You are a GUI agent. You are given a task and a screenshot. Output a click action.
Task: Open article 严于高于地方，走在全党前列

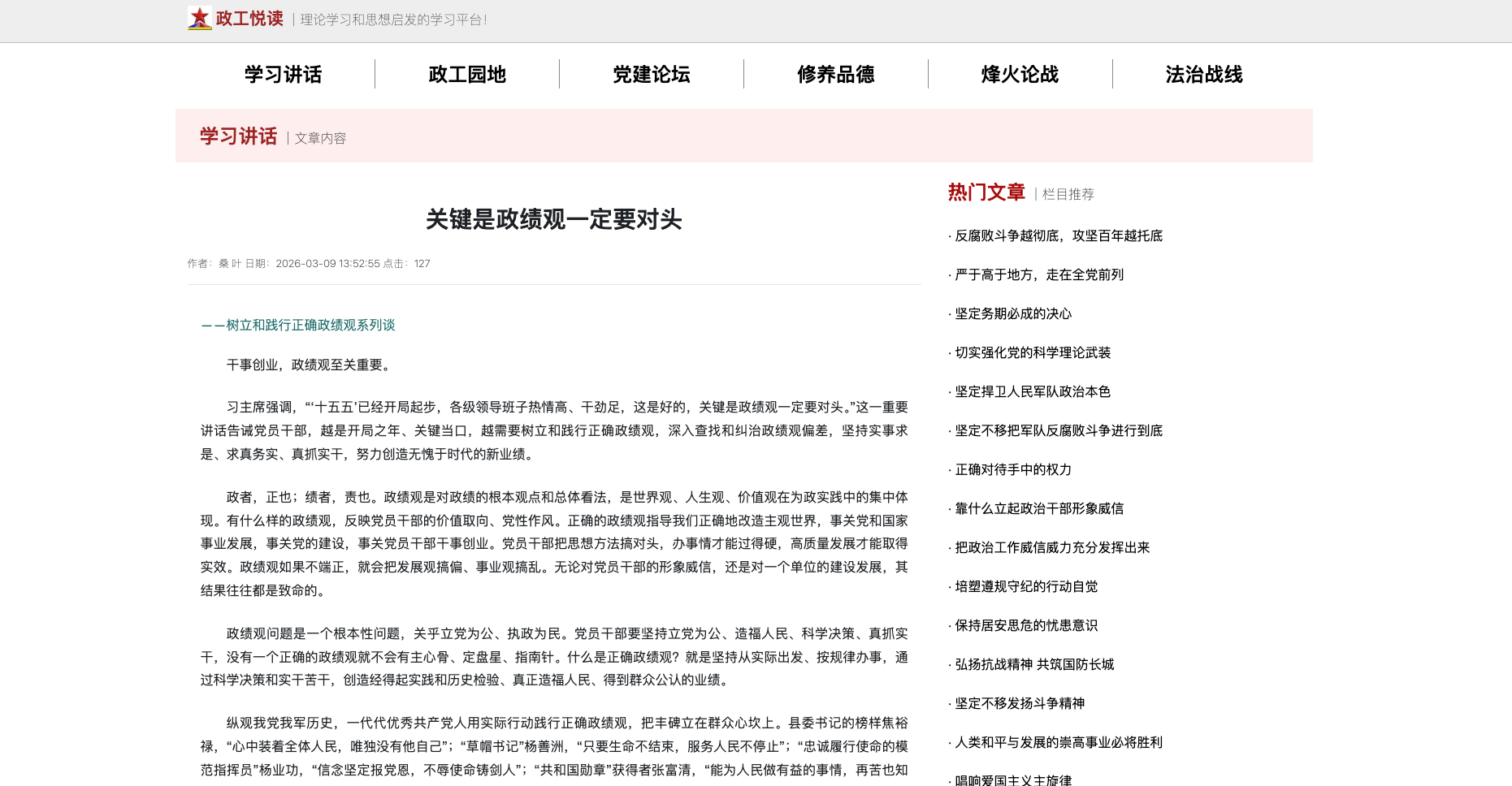(x=1039, y=274)
